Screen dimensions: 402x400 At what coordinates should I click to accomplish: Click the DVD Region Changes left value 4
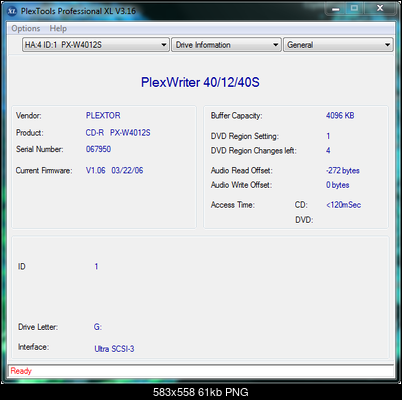pyautogui.click(x=328, y=150)
